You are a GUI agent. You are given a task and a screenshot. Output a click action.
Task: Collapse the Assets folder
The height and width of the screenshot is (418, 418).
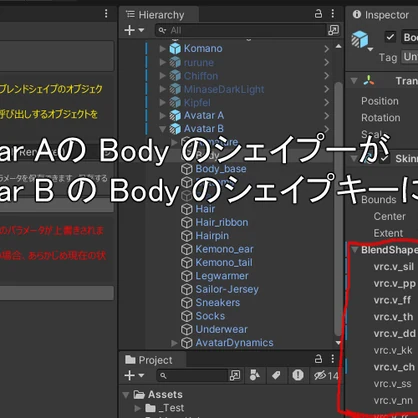(126, 395)
